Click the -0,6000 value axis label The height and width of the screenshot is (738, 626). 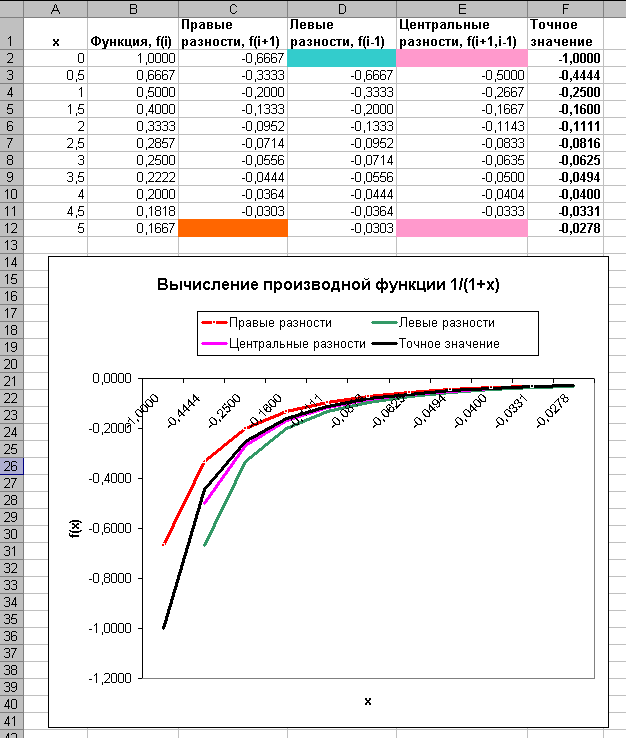tap(110, 528)
